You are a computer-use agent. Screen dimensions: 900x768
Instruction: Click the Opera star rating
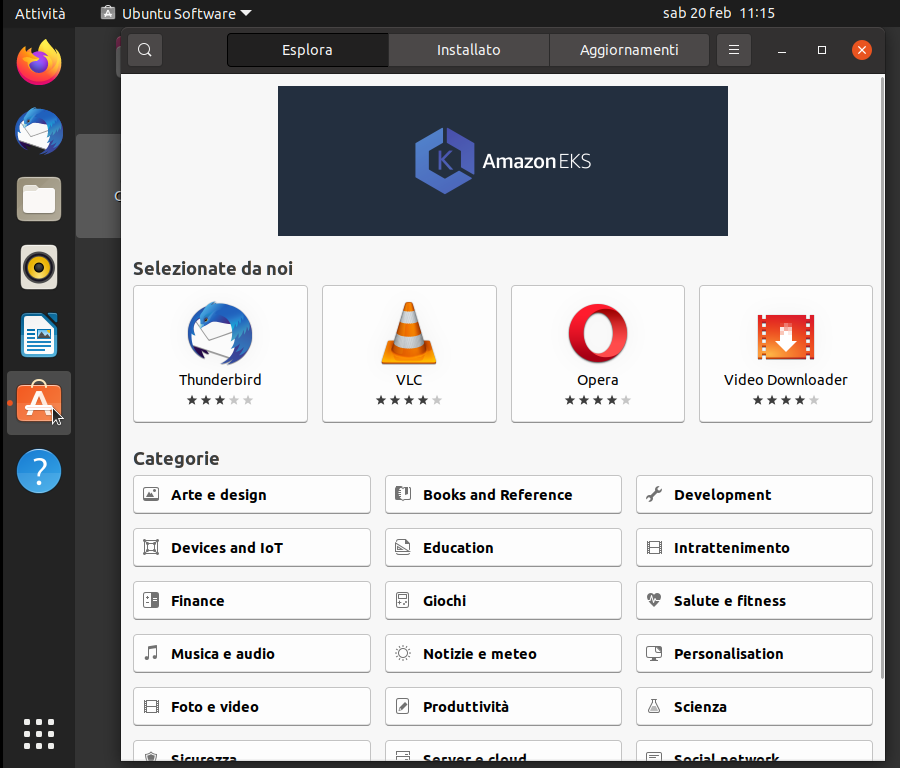598,400
